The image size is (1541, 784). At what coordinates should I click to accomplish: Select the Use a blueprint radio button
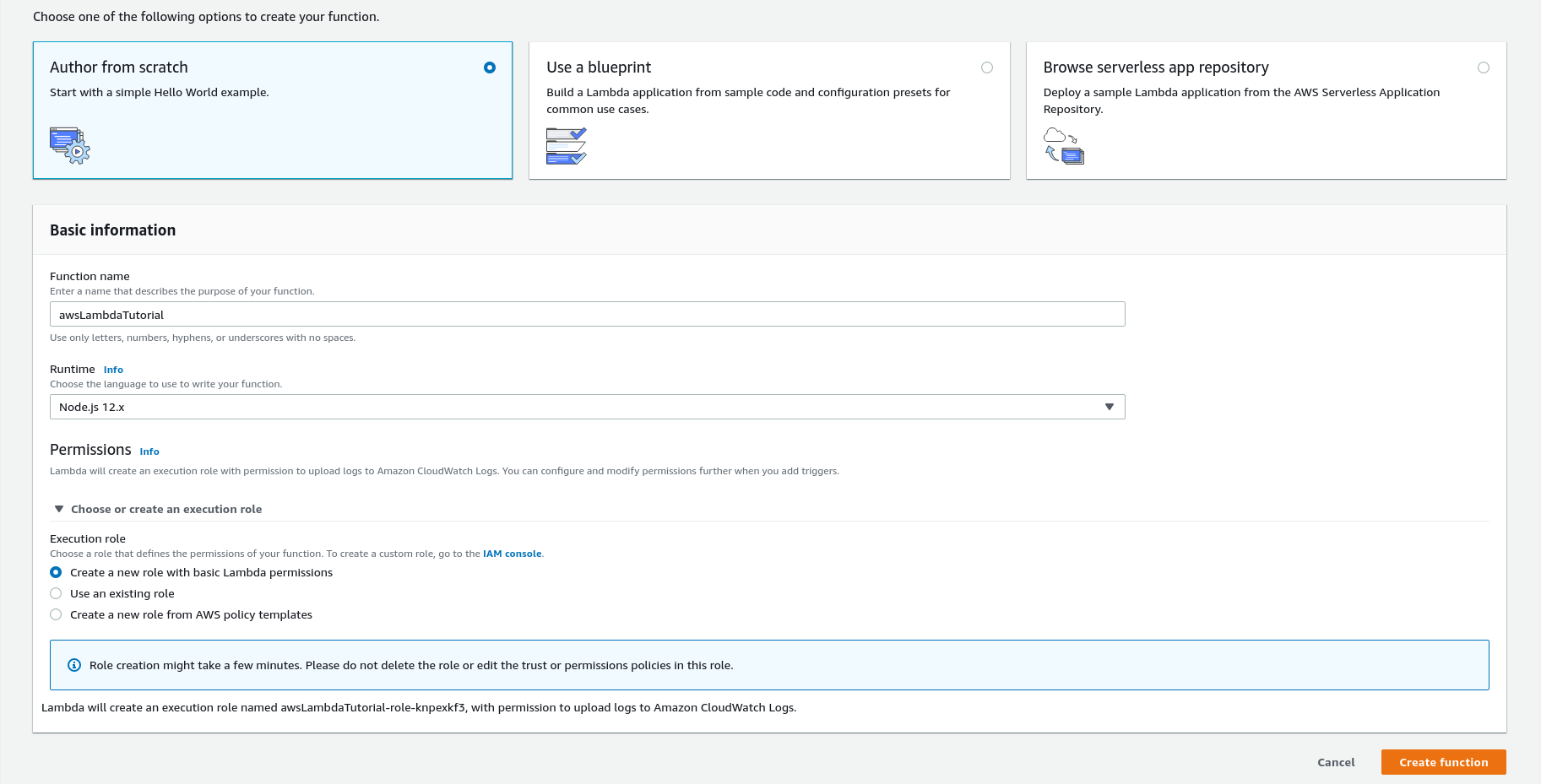click(987, 68)
